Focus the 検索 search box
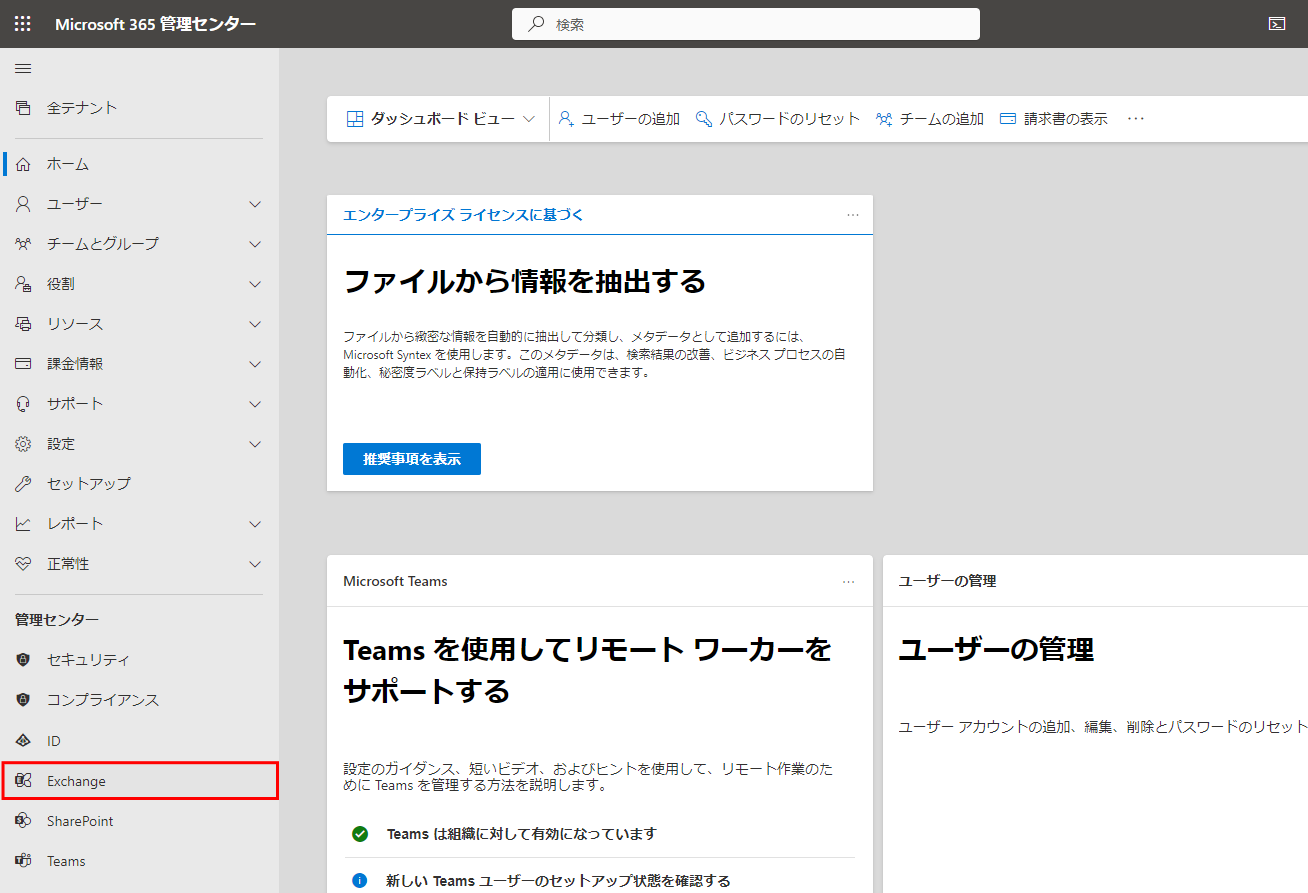 click(x=746, y=24)
